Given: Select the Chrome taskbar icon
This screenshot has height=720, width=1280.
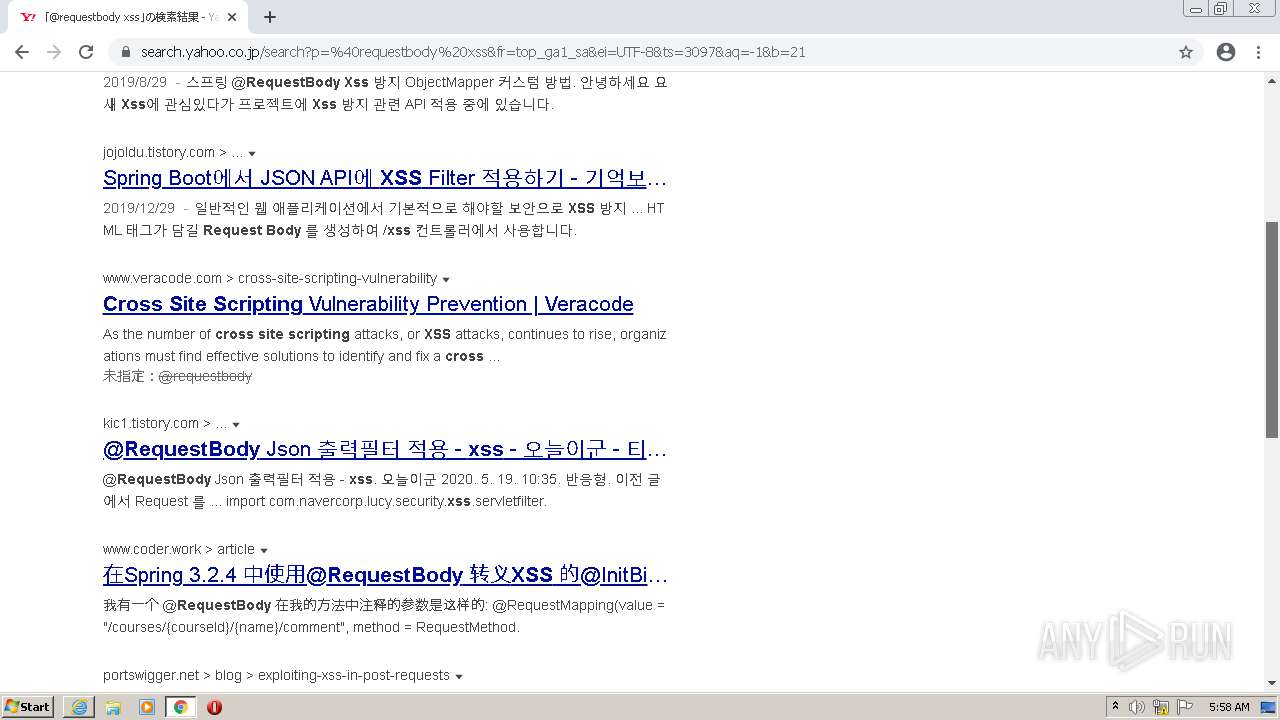Looking at the screenshot, I should [181, 707].
